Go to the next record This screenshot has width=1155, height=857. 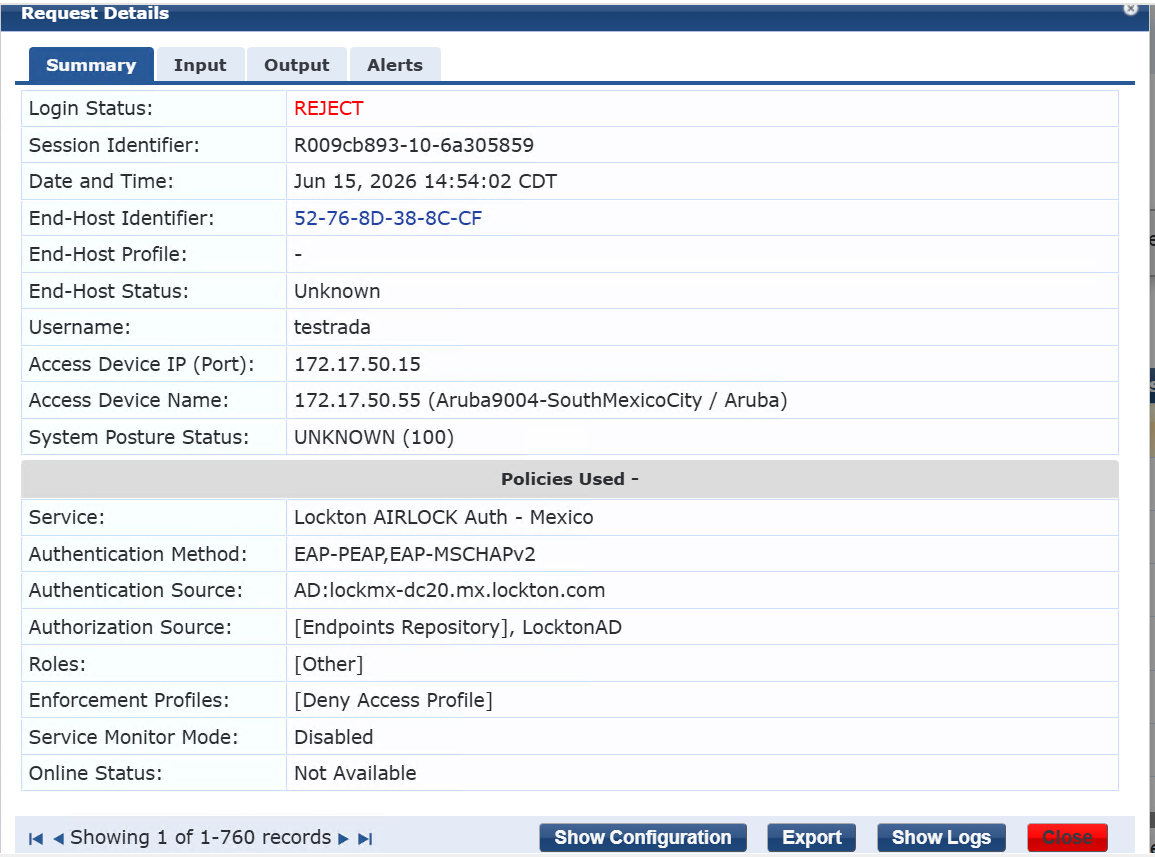coord(343,839)
